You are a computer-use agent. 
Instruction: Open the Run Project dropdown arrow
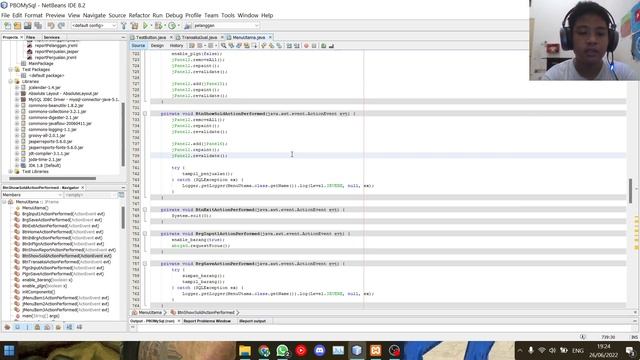pyautogui.click(x=151, y=26)
